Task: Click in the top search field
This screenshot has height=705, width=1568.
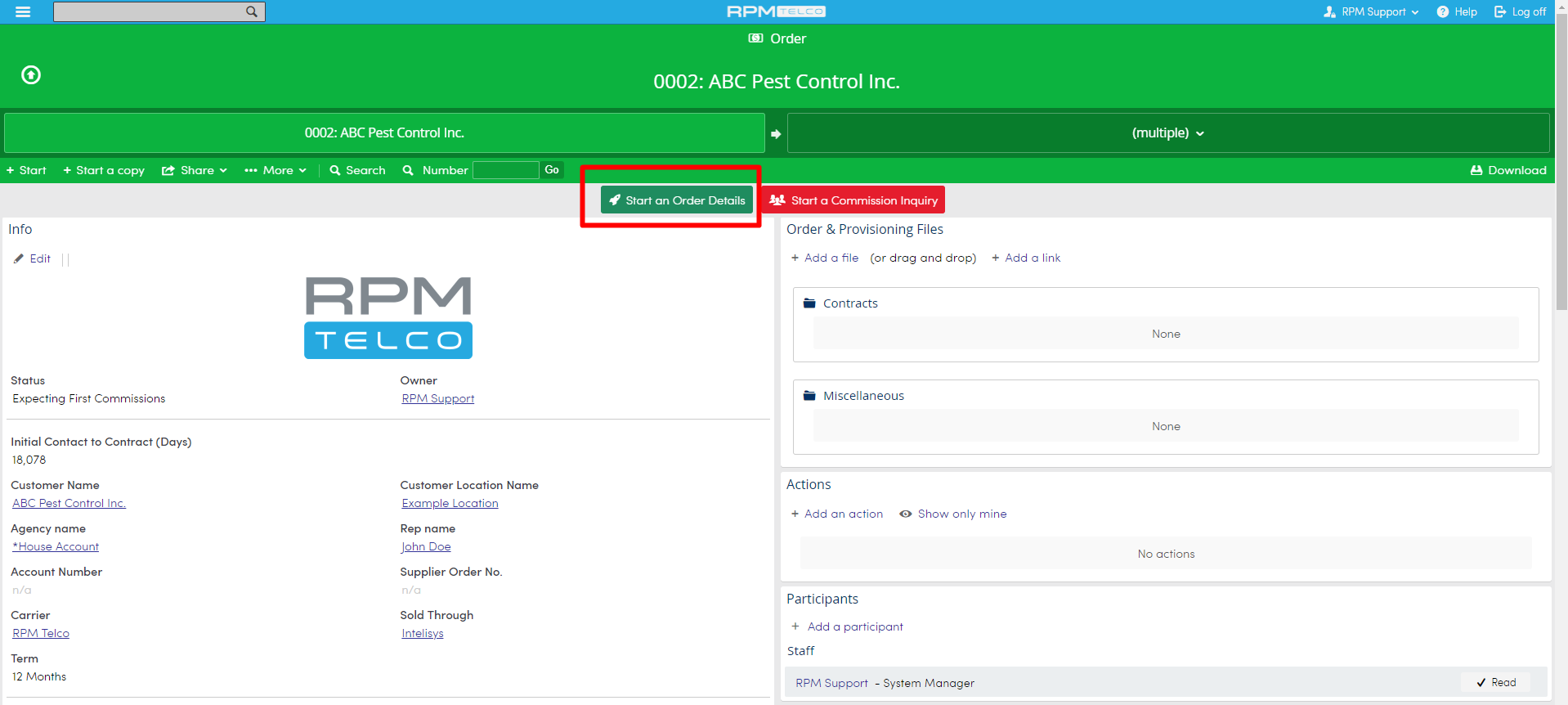Action: (x=149, y=11)
